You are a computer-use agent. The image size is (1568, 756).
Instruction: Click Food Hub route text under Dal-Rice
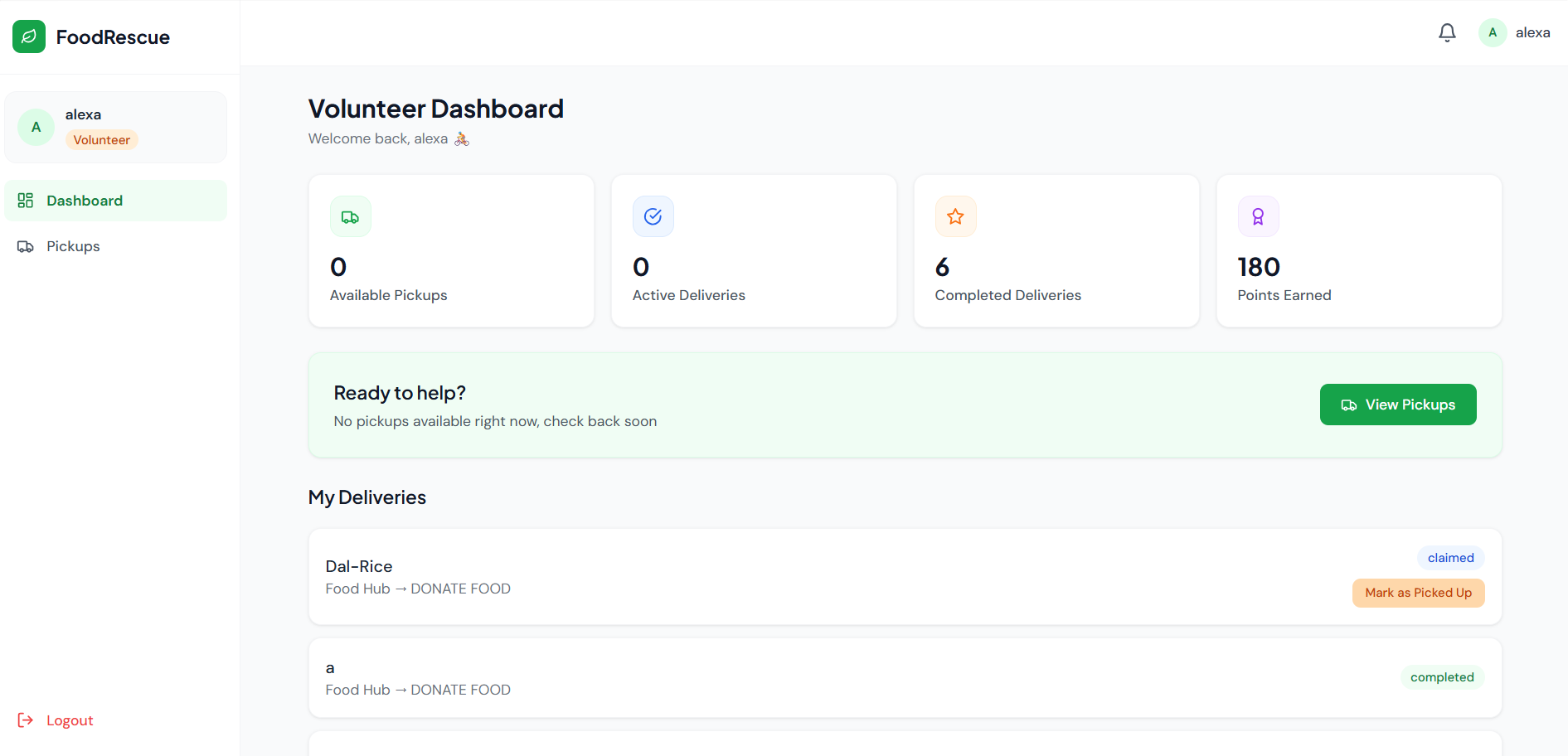(418, 589)
